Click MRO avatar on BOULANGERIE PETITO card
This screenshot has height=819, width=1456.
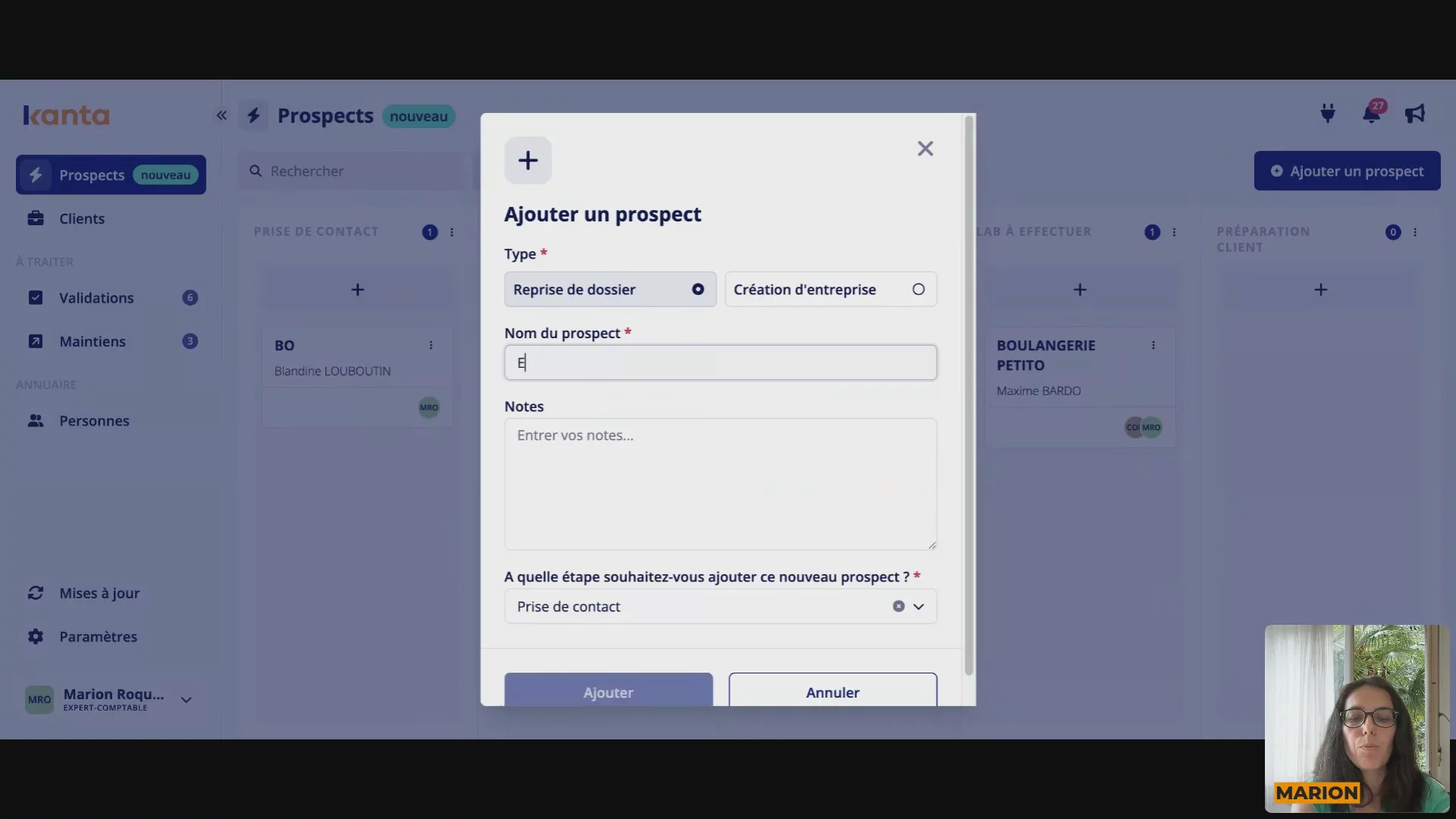(1151, 427)
